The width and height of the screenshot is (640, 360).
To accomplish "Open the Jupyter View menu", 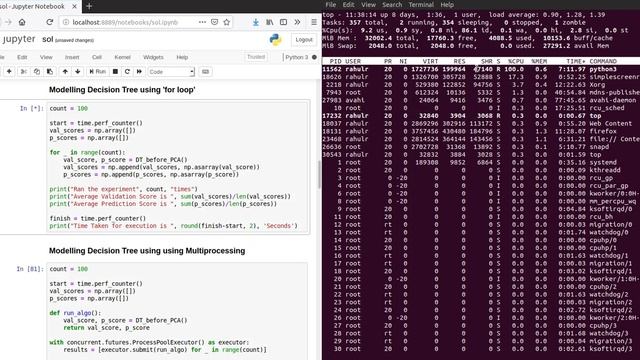I will click(46, 57).
